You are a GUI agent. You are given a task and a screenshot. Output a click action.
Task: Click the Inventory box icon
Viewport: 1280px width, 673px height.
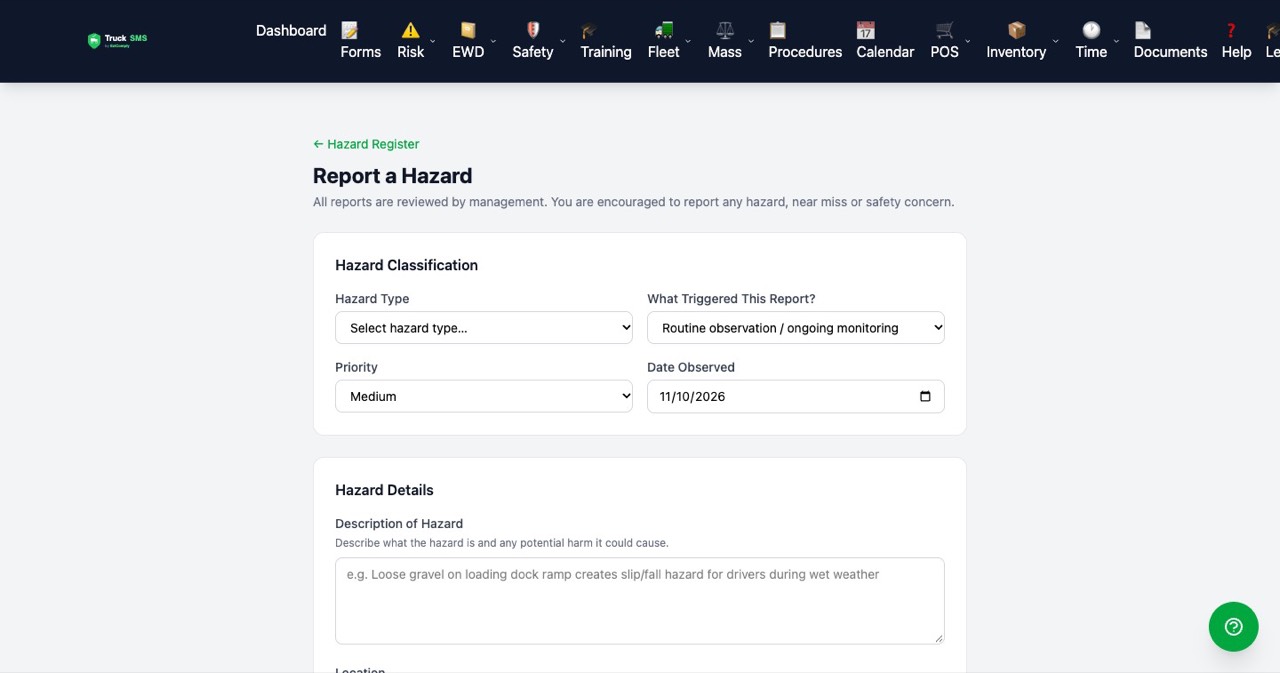pyautogui.click(x=1016, y=30)
